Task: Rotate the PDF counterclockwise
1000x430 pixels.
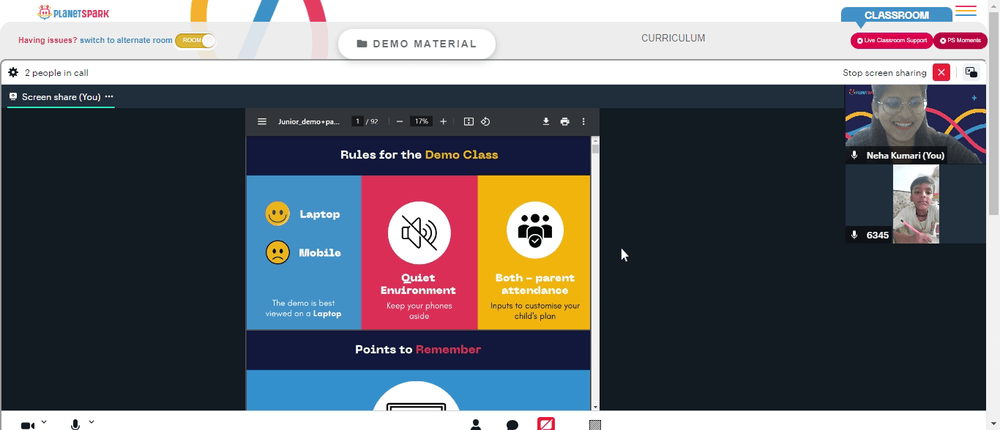Action: pos(485,121)
